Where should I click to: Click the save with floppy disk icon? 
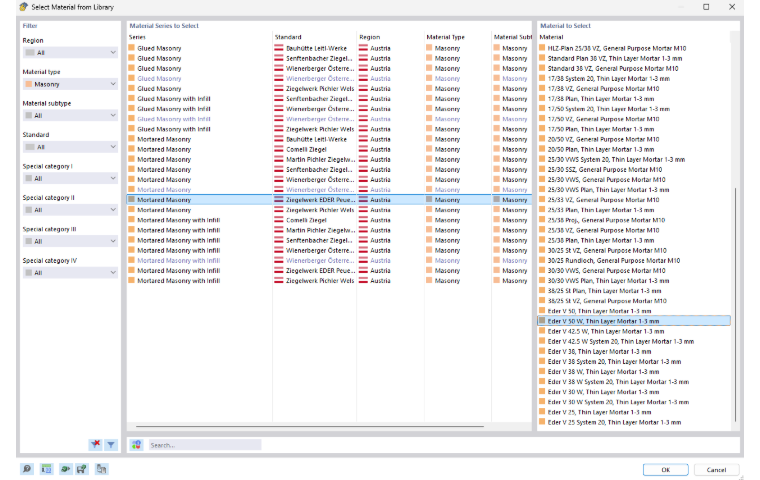pos(81,469)
